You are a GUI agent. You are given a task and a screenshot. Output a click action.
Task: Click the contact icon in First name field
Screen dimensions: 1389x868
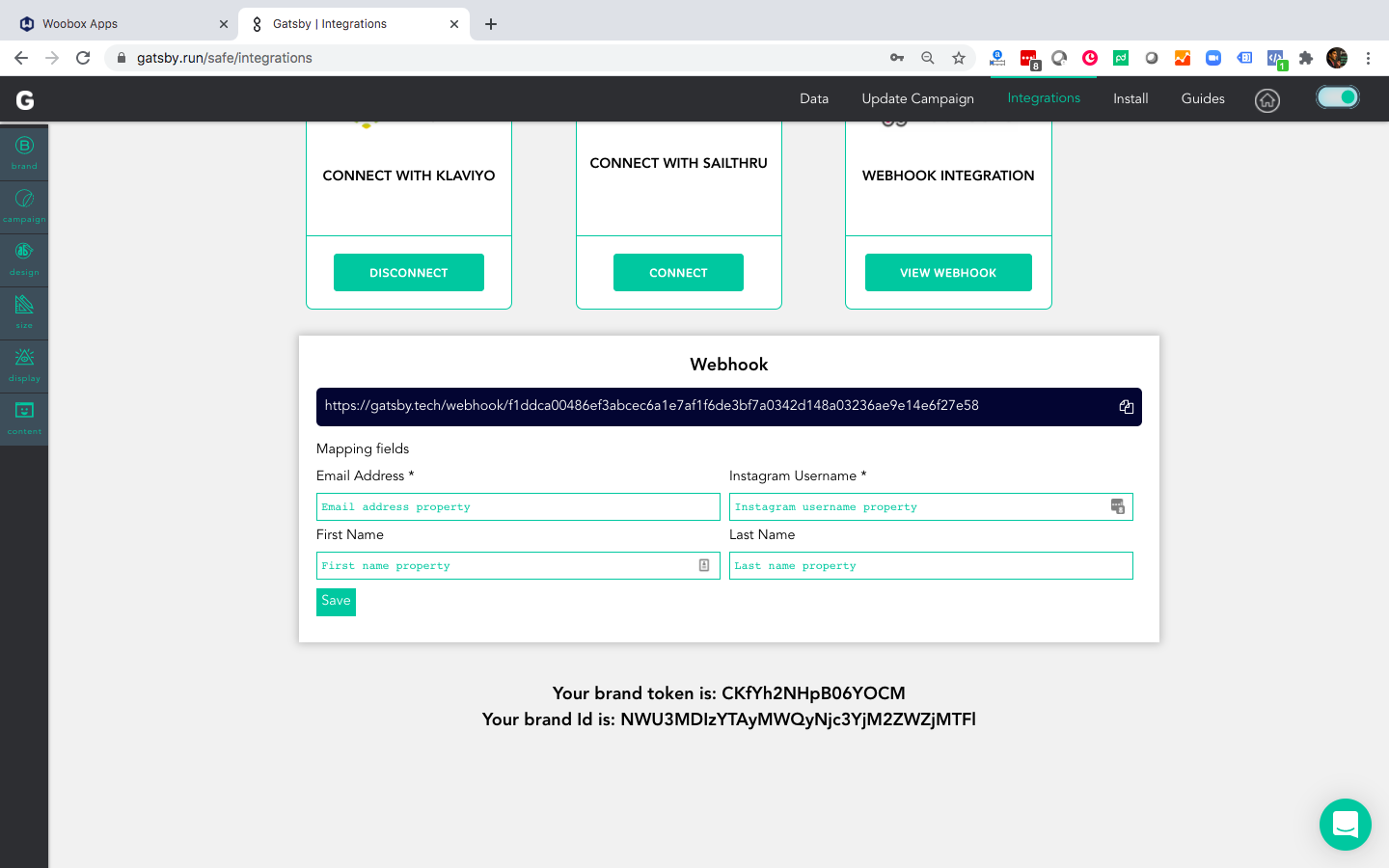pyautogui.click(x=704, y=565)
